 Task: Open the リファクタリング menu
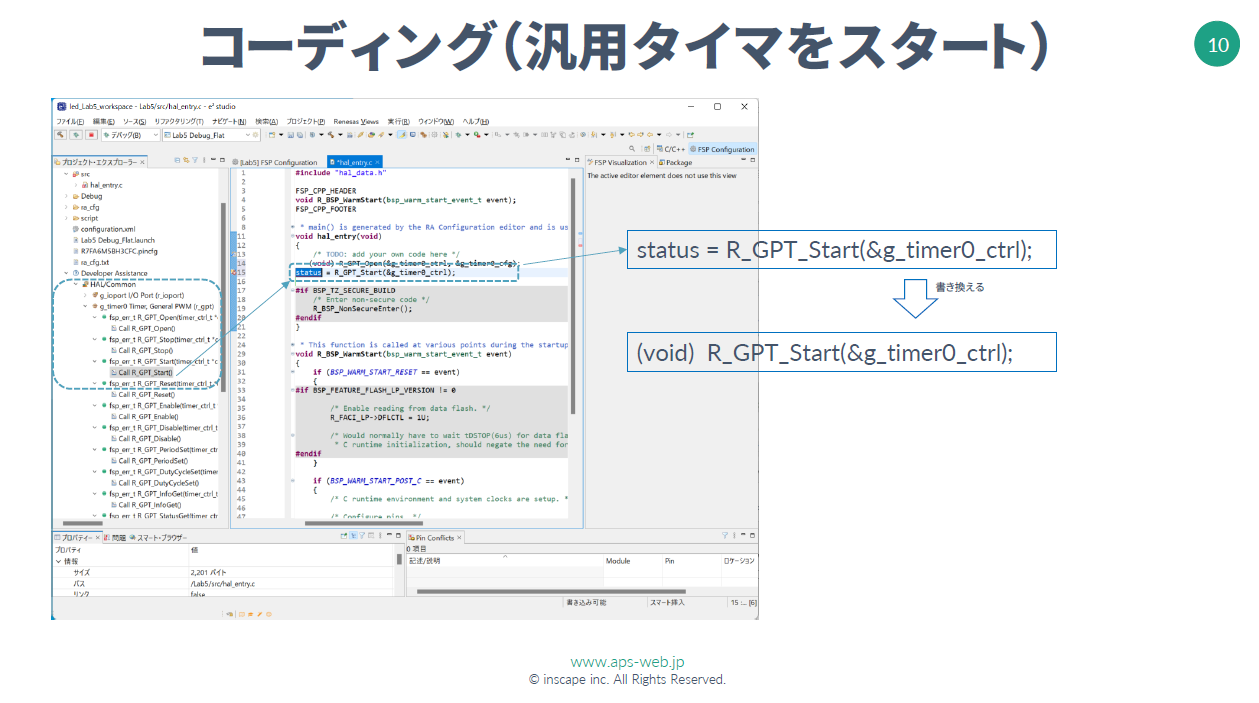tap(178, 121)
